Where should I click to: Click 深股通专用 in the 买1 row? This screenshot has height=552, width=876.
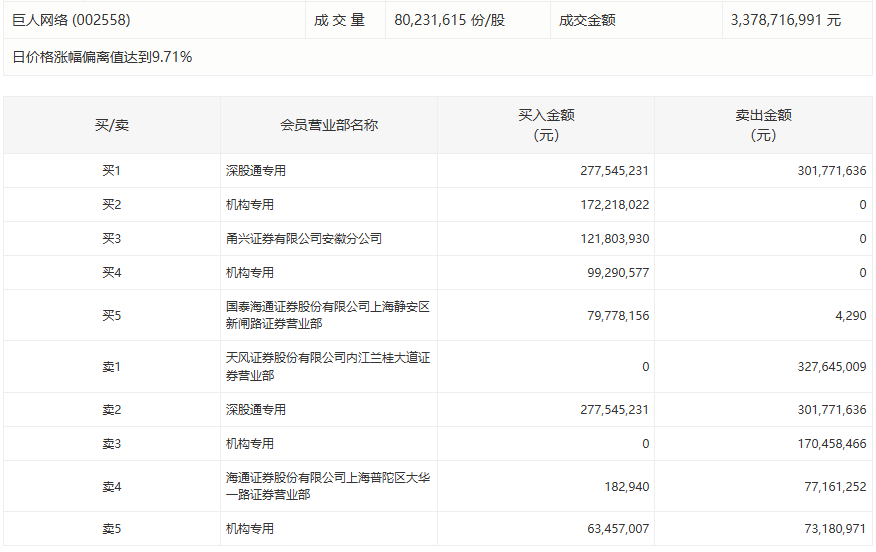click(x=256, y=170)
